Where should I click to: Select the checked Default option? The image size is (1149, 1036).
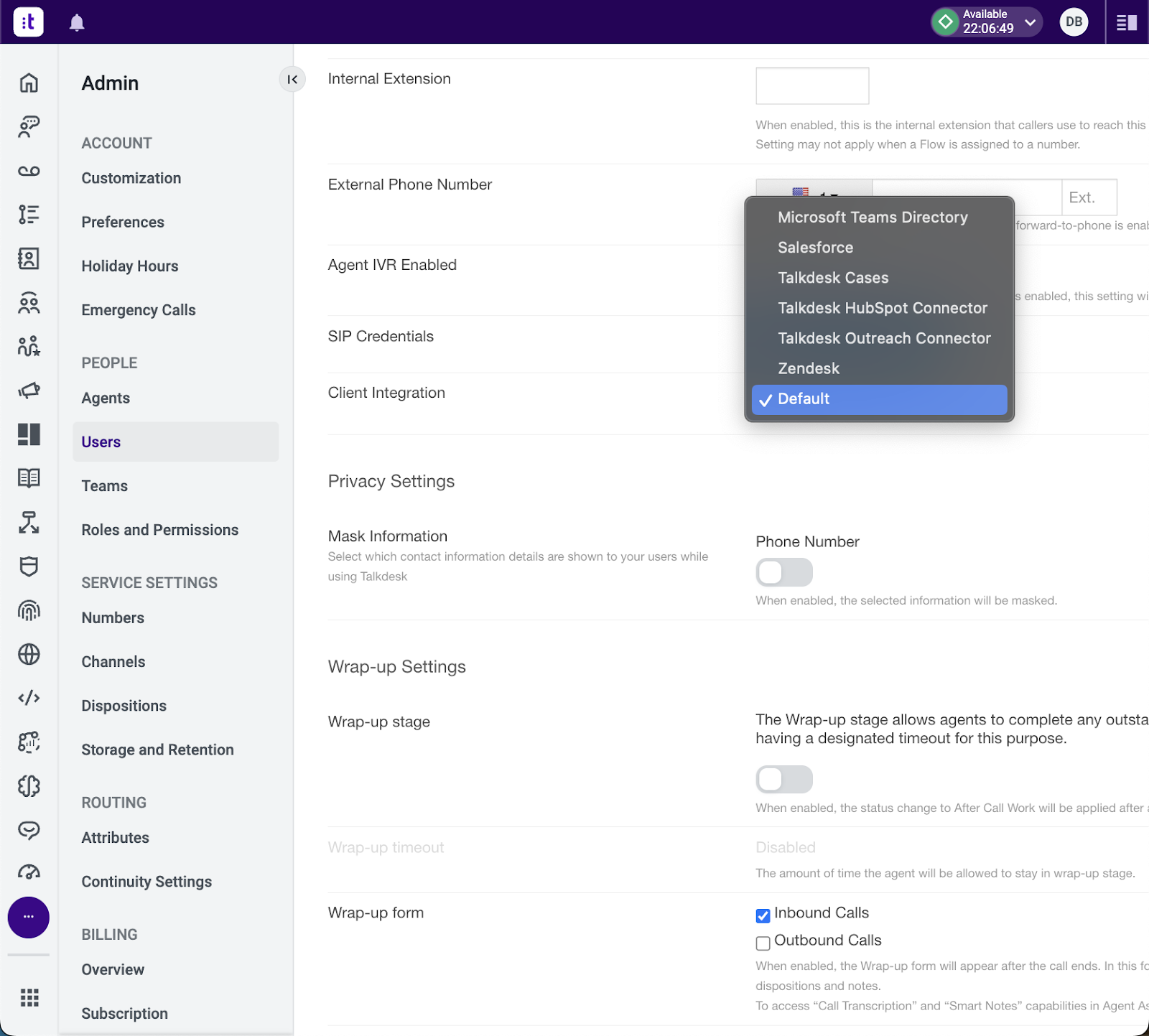(879, 399)
